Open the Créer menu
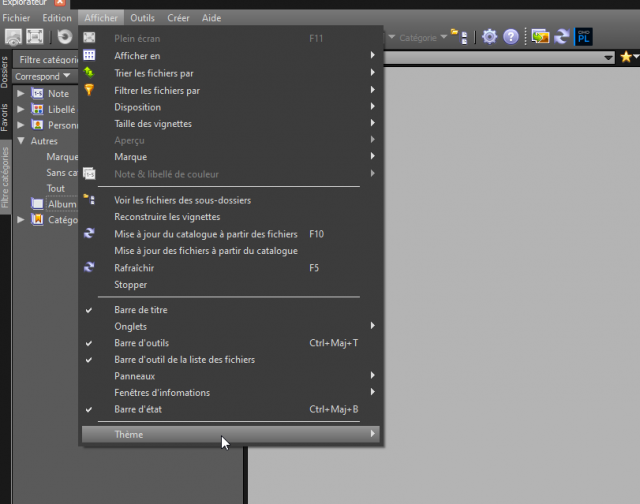Image resolution: width=640 pixels, height=504 pixels. coord(178,18)
